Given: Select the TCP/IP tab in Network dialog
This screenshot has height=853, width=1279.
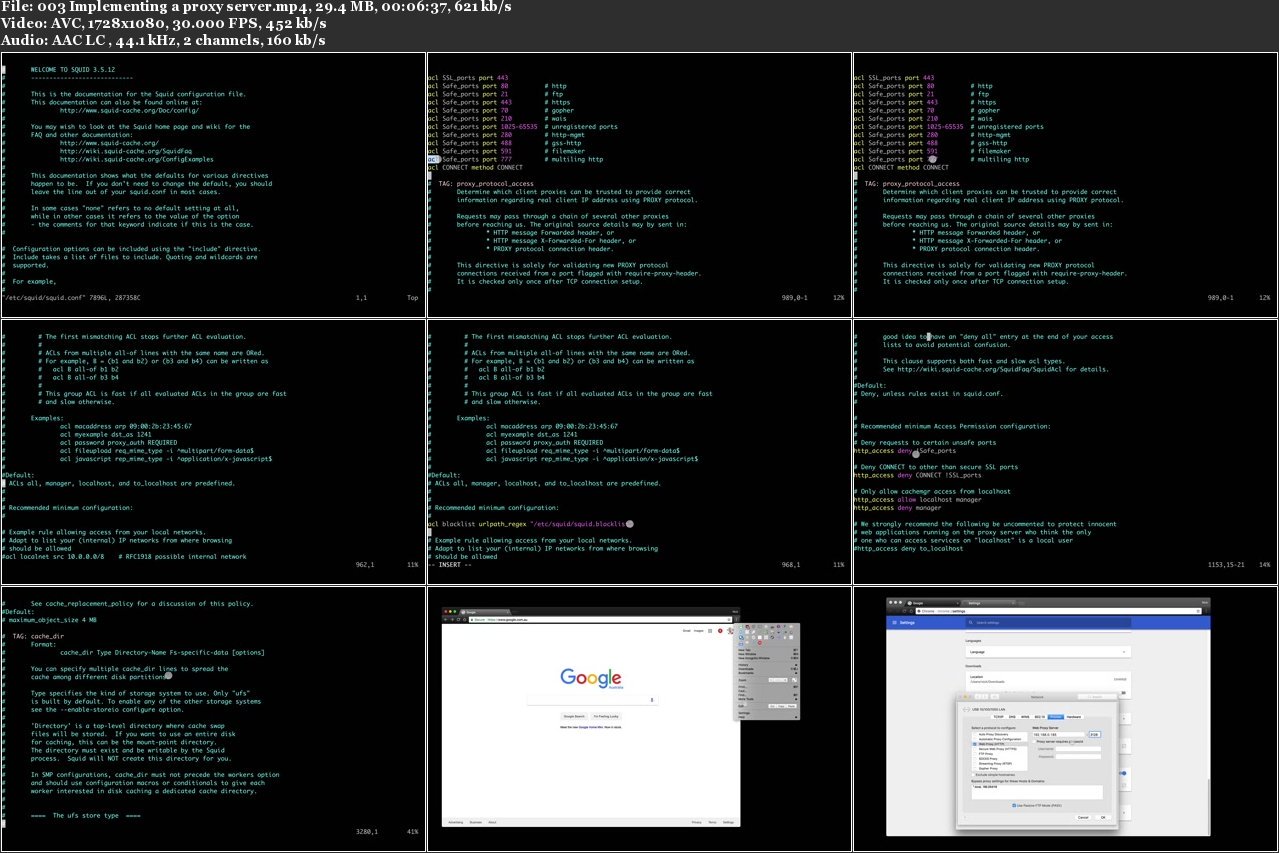Looking at the screenshot, I should (997, 716).
